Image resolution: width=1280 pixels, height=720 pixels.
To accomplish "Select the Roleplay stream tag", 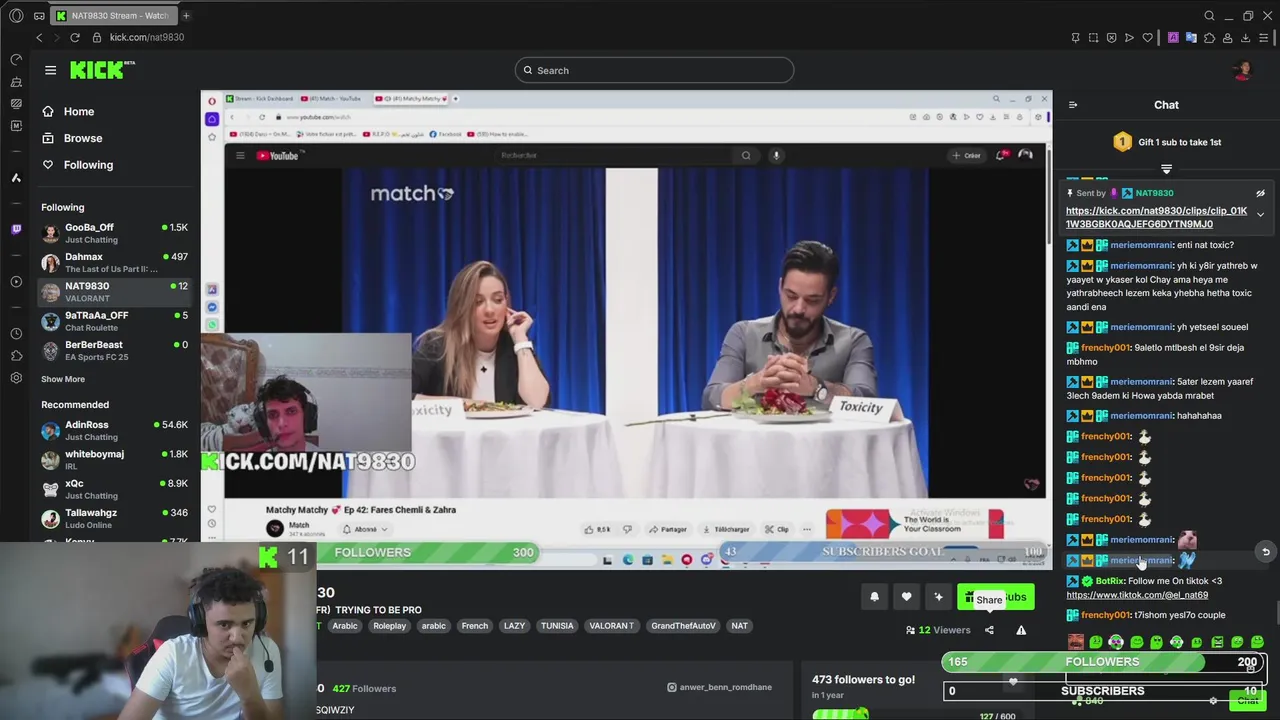I will (389, 626).
